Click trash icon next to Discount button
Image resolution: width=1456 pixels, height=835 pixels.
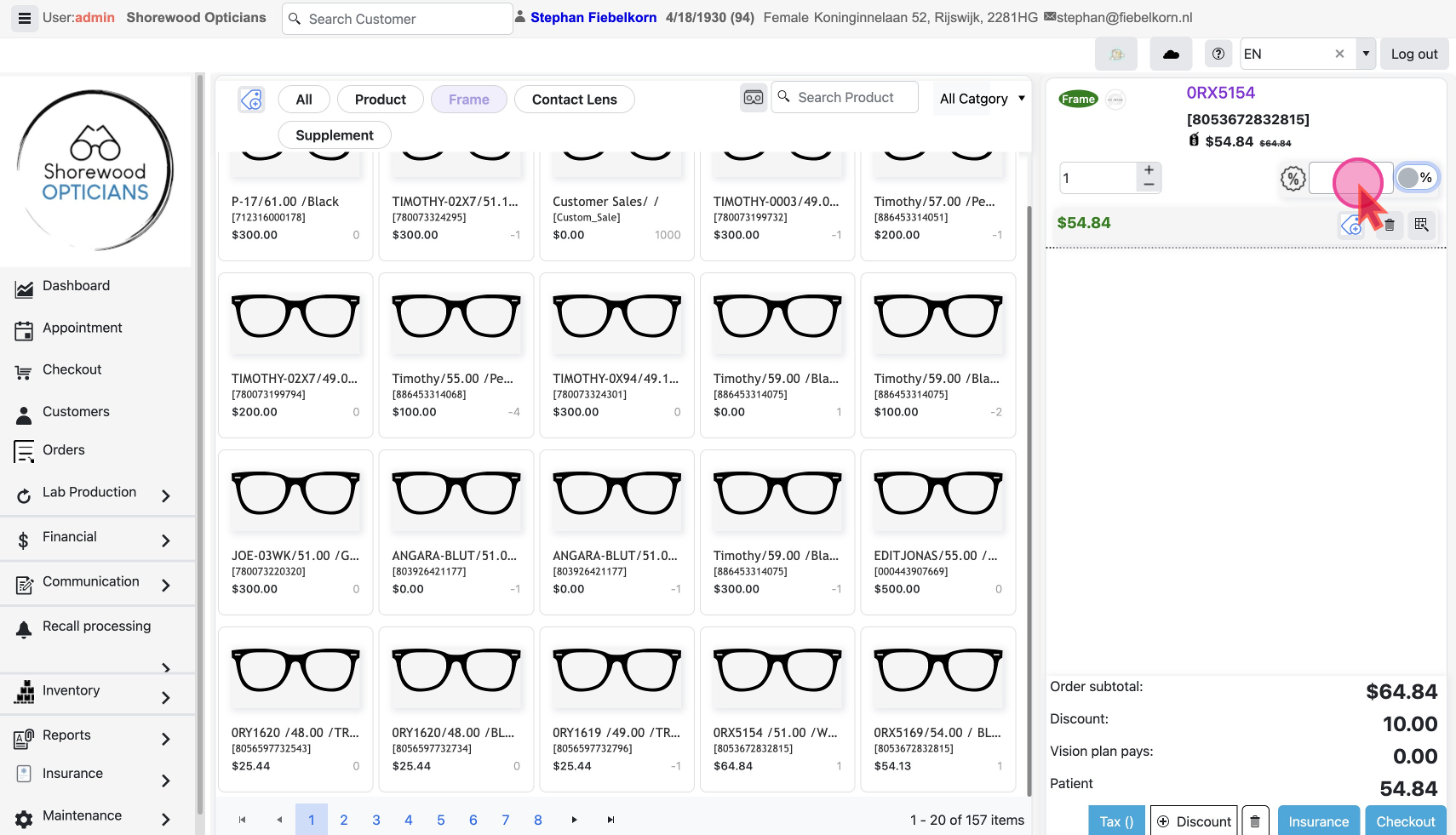[1255, 821]
